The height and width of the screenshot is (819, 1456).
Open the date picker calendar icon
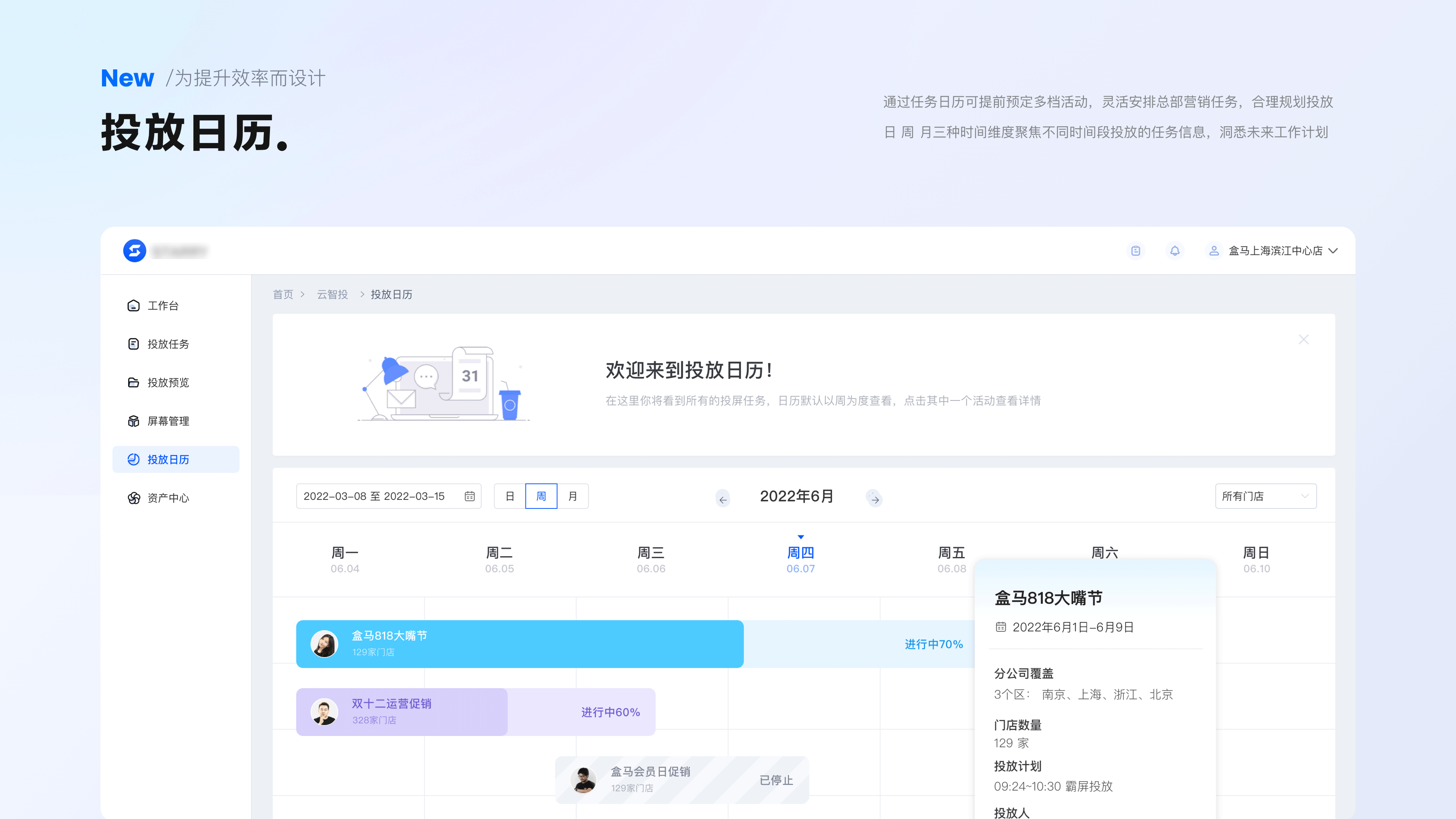(x=469, y=496)
